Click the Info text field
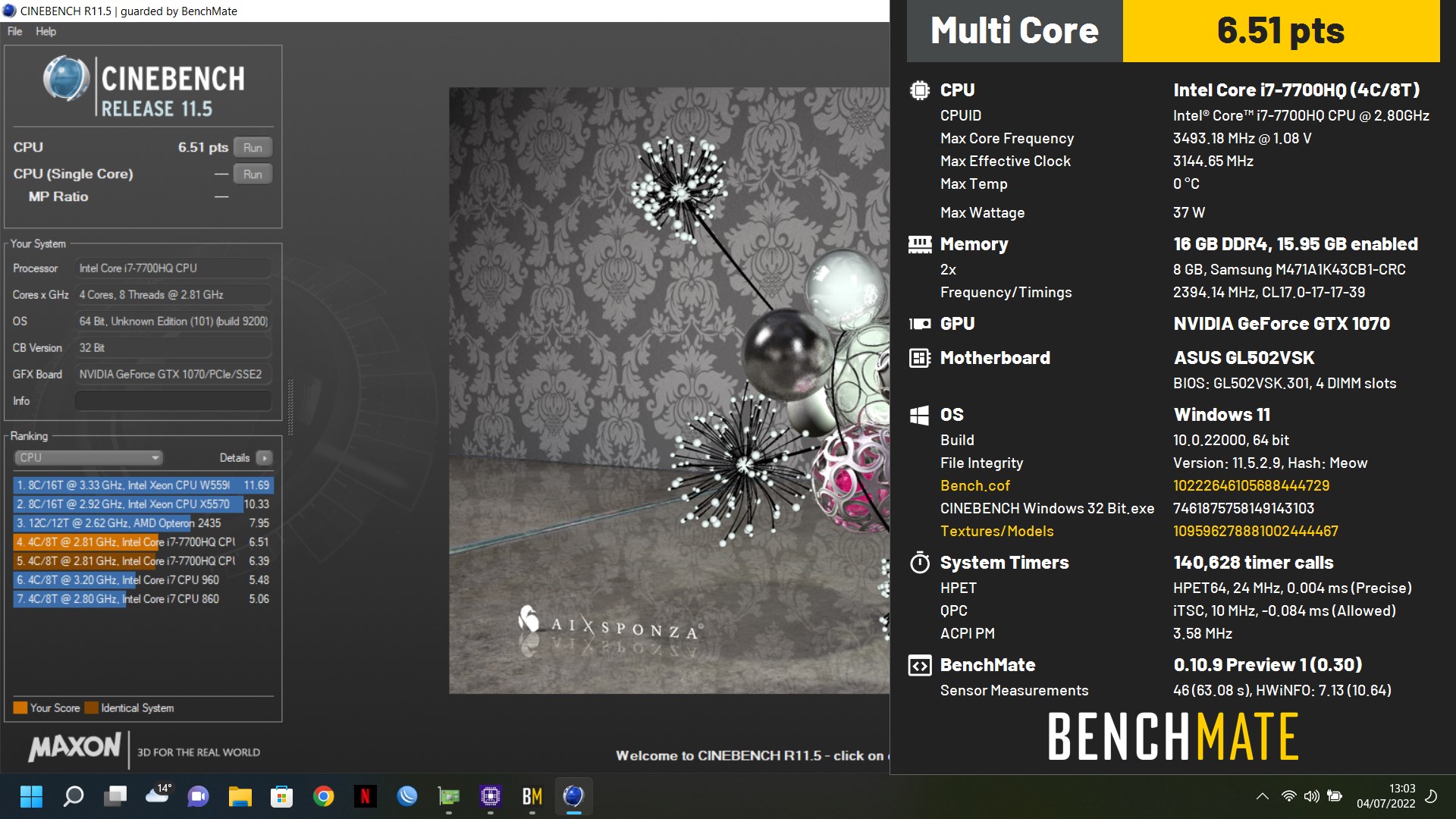Image resolution: width=1456 pixels, height=819 pixels. click(173, 400)
